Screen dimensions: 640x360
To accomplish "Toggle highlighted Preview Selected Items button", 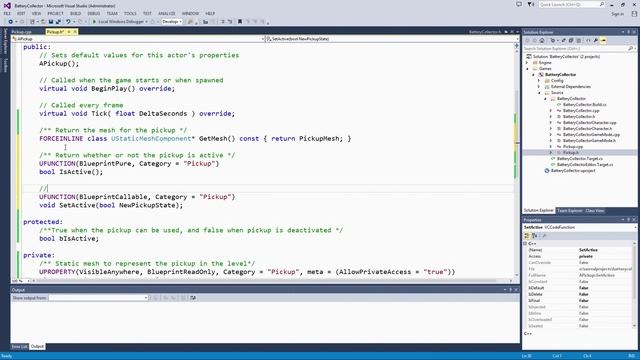I will (x=603, y=40).
